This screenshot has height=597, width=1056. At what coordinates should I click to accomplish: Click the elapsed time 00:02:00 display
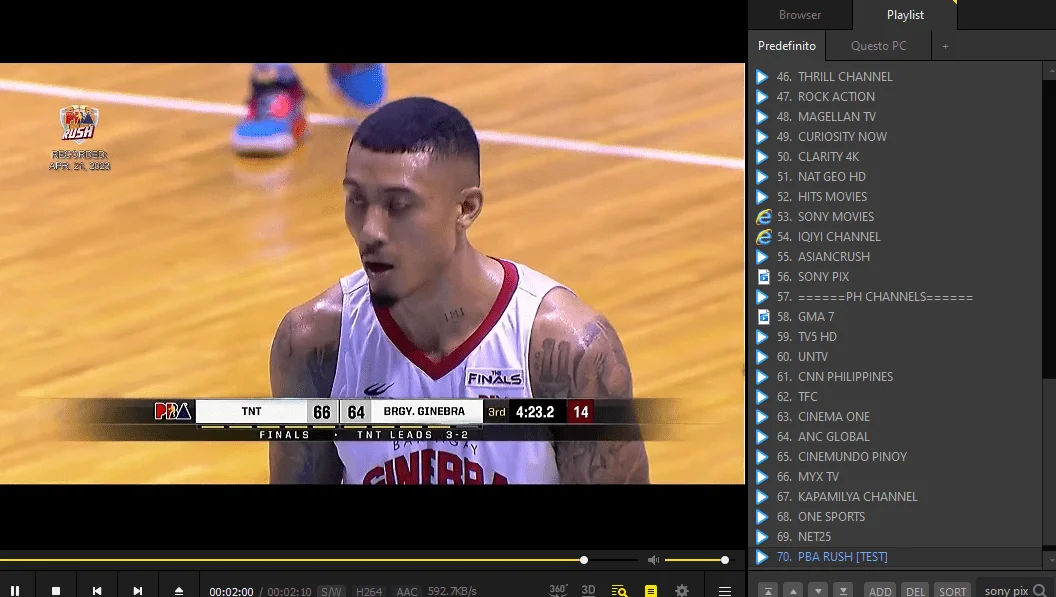[231, 591]
